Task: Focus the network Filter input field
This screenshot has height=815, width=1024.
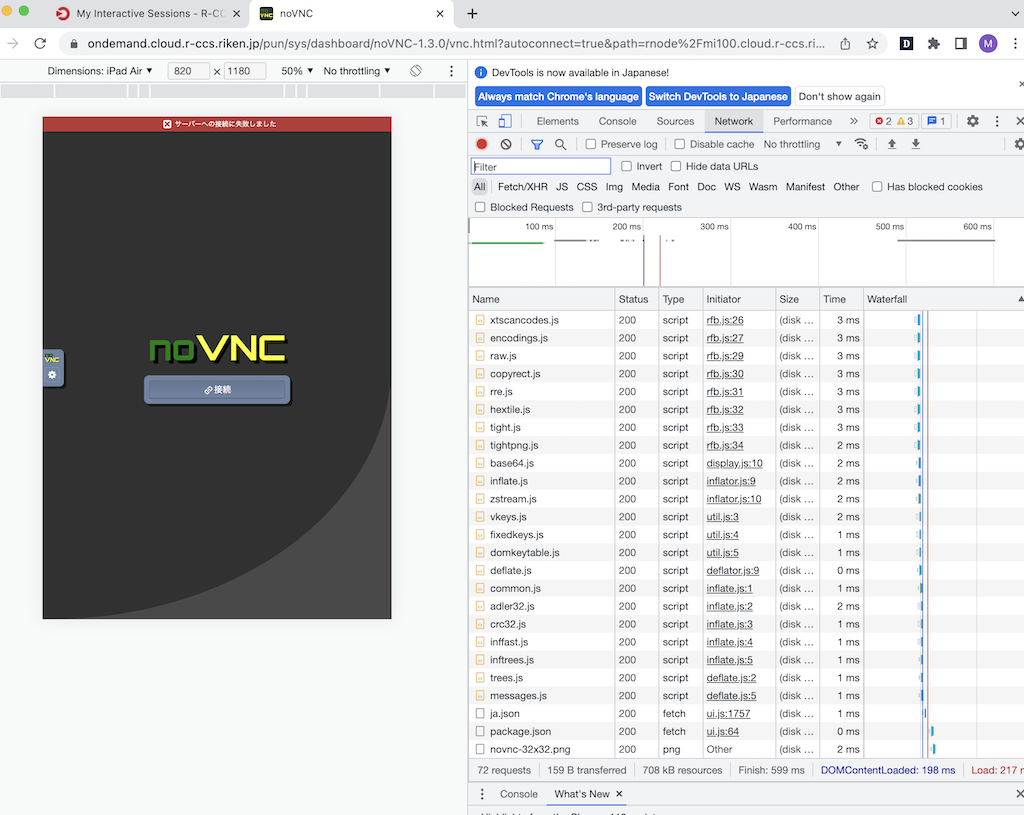Action: click(x=541, y=167)
